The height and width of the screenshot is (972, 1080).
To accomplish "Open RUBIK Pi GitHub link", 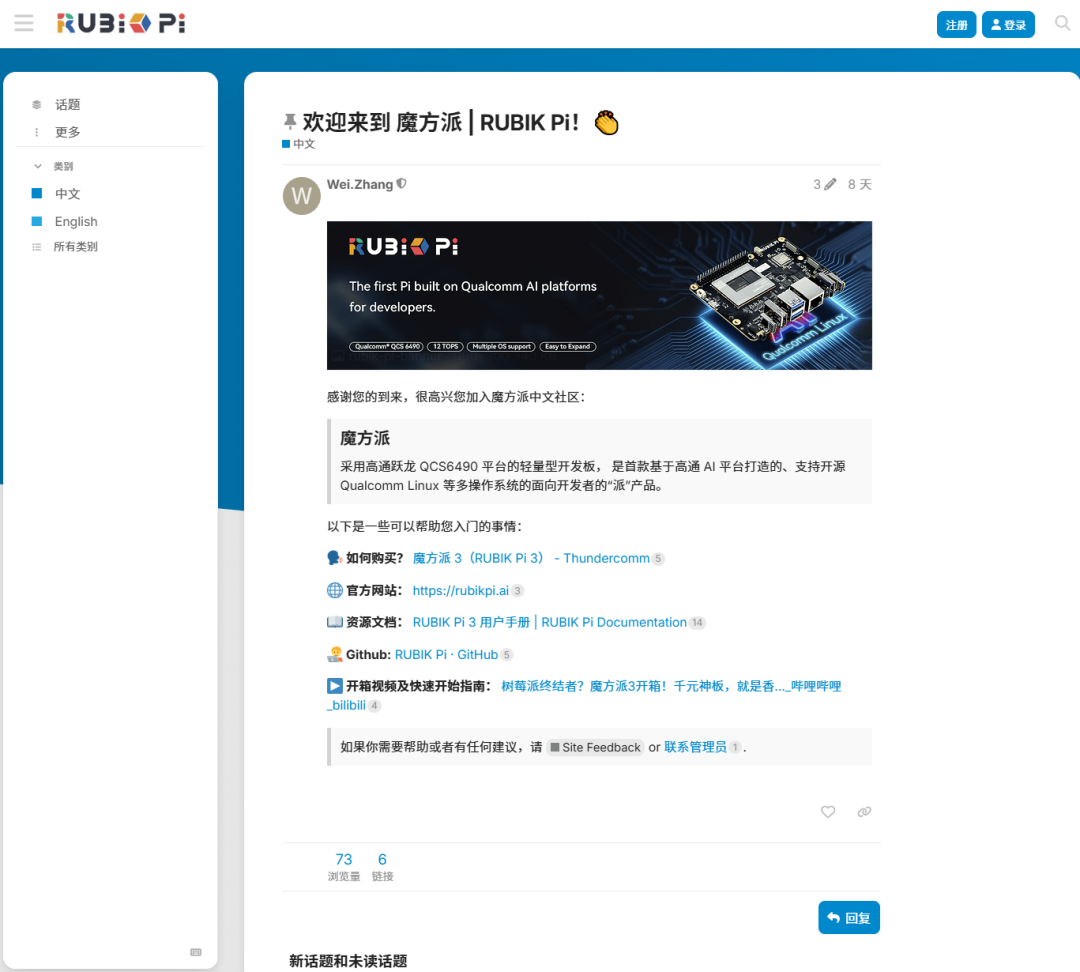I will tap(446, 654).
